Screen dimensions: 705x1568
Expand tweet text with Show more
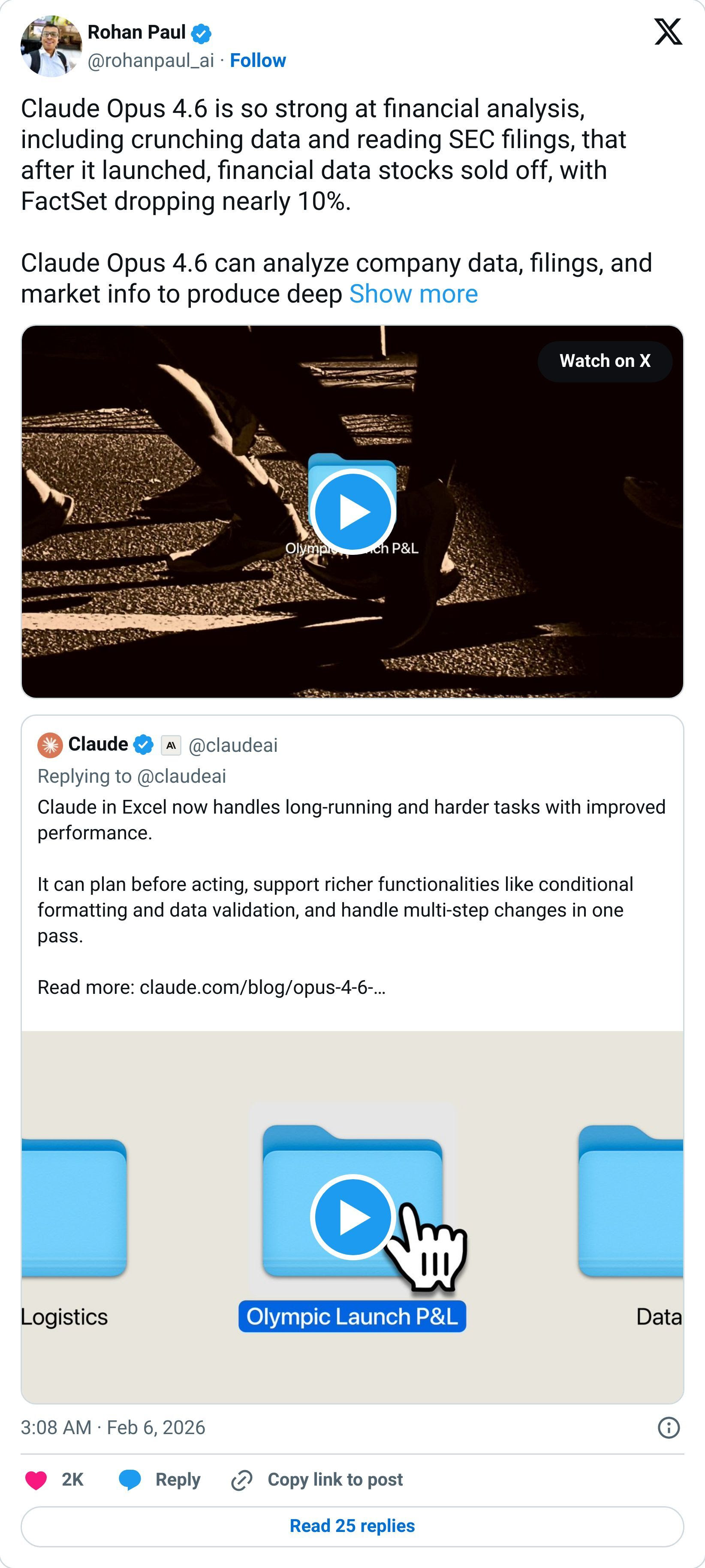[414, 294]
